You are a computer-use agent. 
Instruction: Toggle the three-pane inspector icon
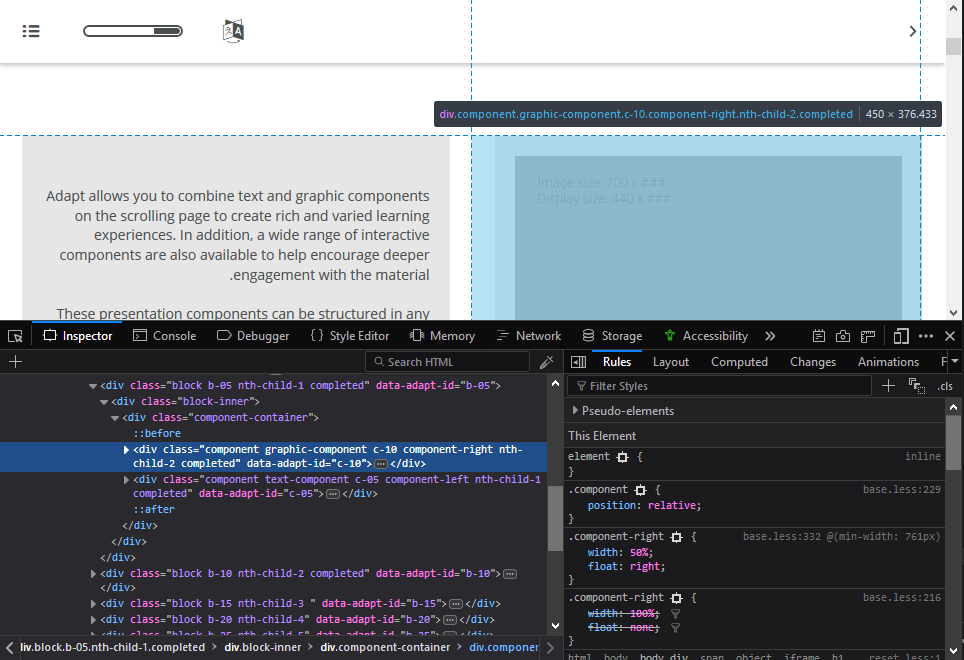pos(579,362)
